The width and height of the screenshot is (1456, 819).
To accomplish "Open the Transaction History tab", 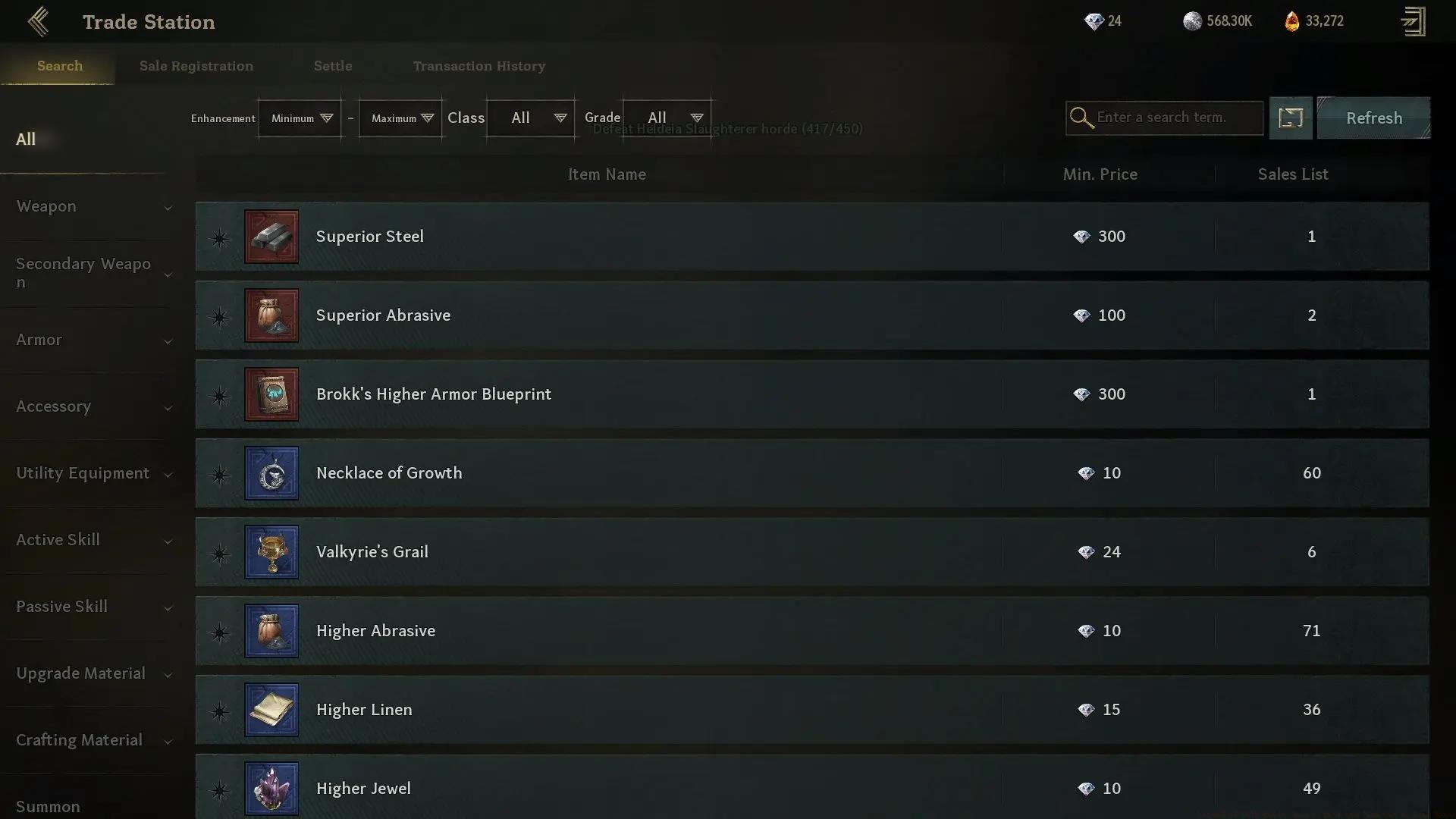I will (x=479, y=66).
